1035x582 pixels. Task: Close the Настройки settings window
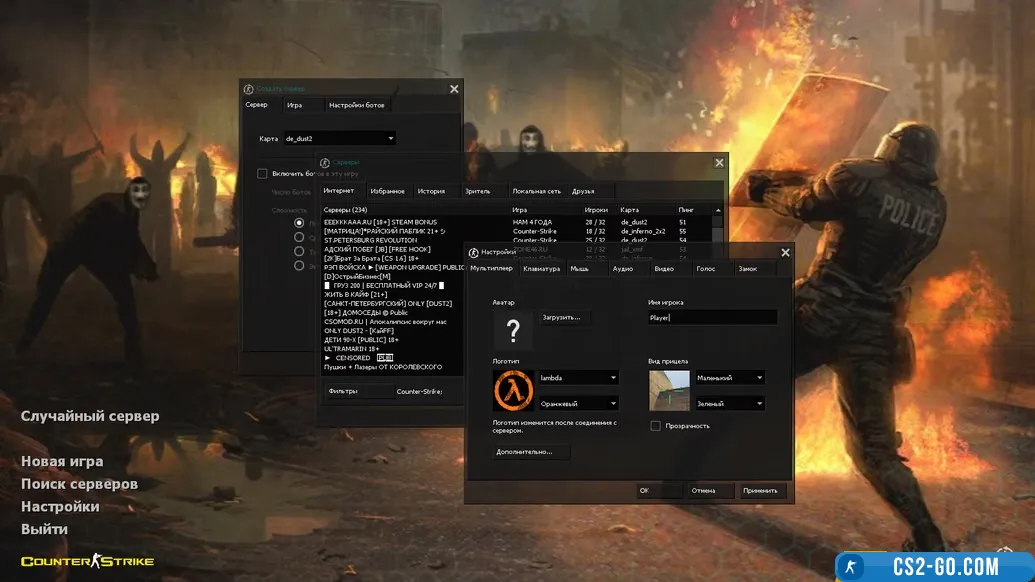[785, 253]
